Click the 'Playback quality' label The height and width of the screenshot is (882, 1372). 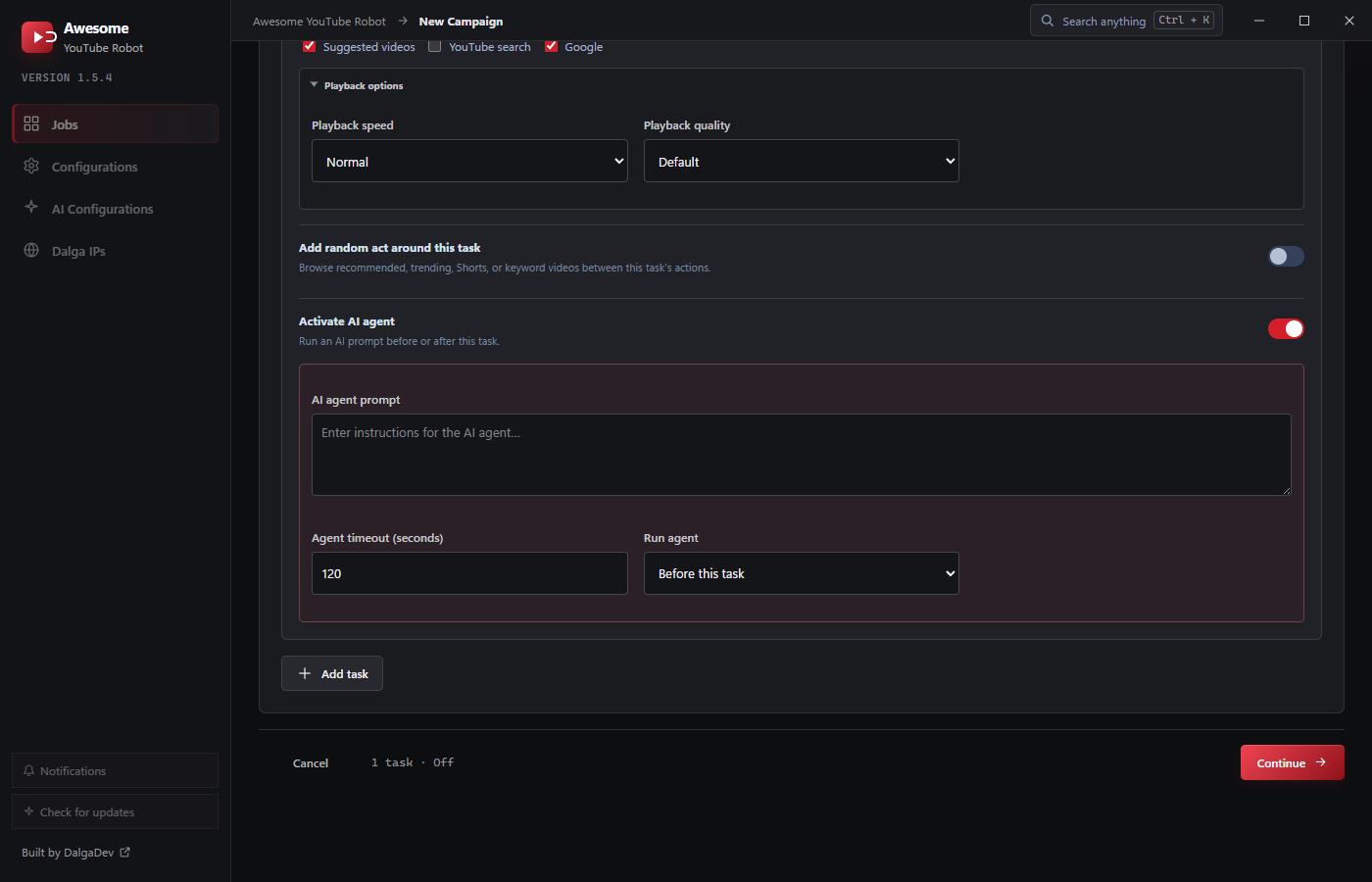687,125
